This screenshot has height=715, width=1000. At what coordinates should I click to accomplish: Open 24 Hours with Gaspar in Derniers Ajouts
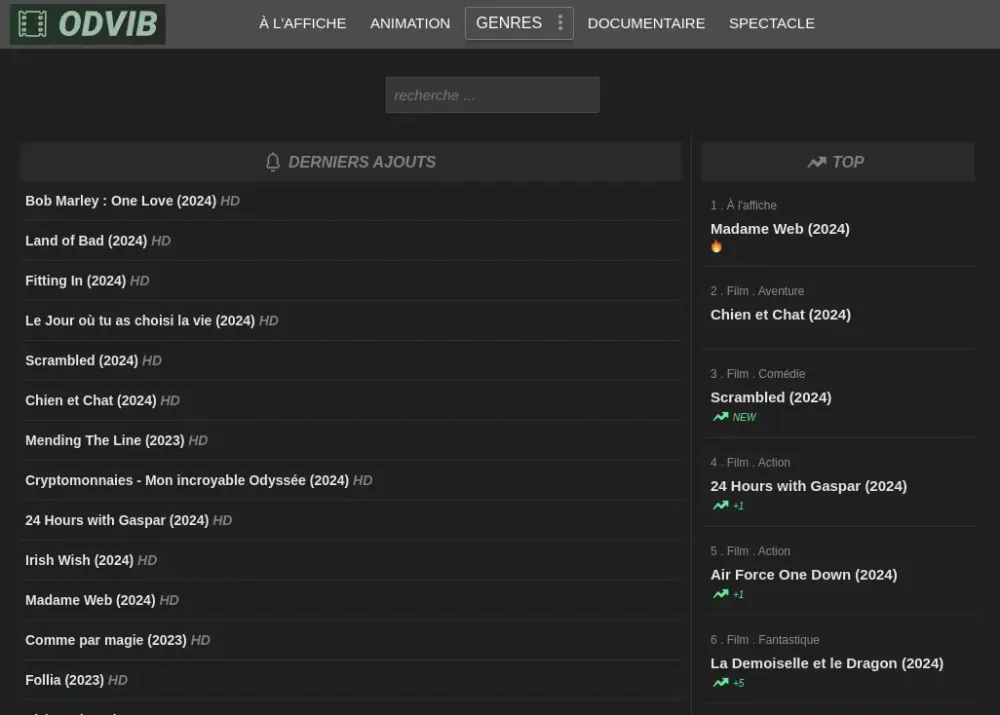point(117,520)
